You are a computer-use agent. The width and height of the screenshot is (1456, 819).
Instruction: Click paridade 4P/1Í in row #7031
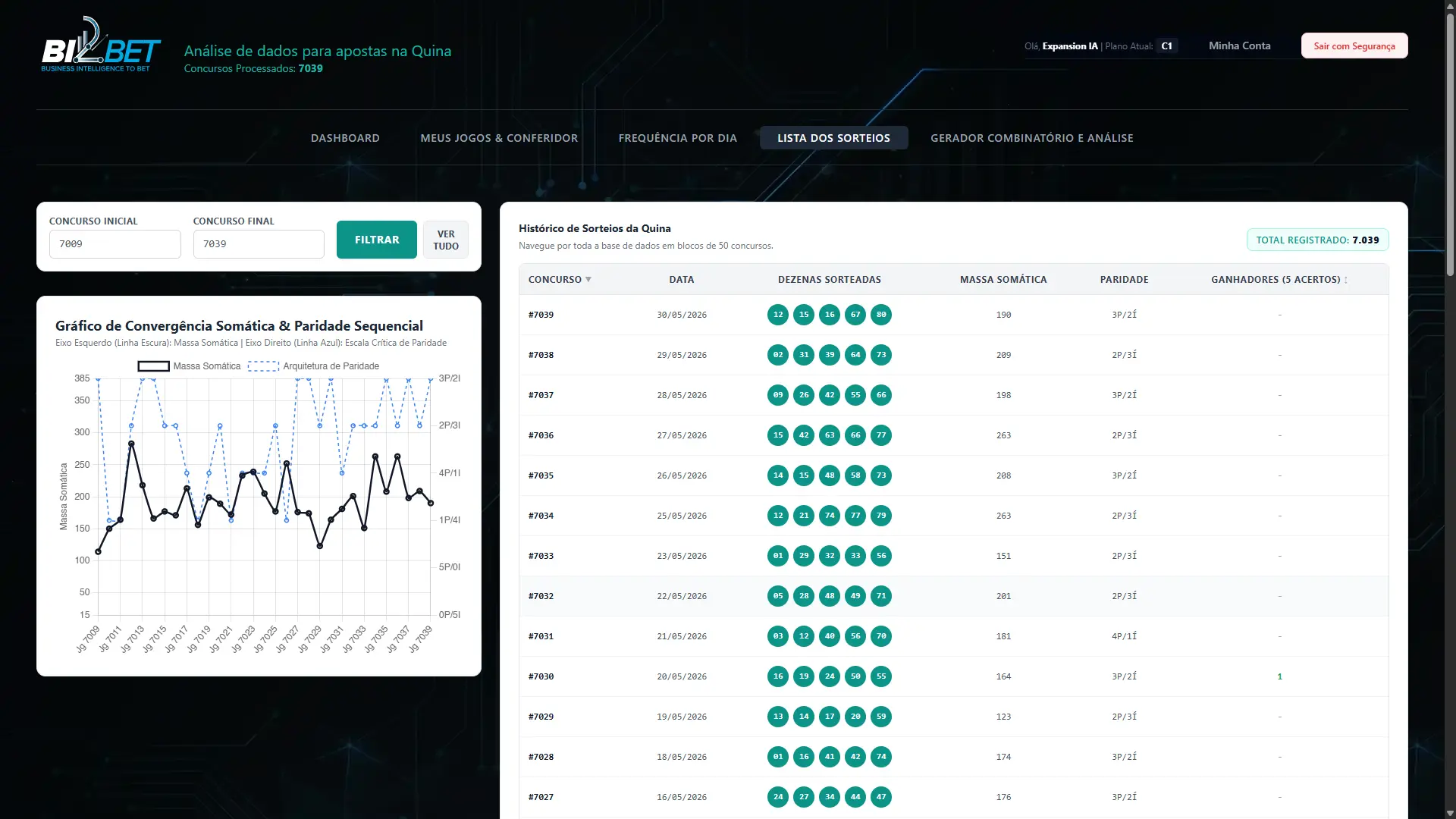tap(1124, 636)
